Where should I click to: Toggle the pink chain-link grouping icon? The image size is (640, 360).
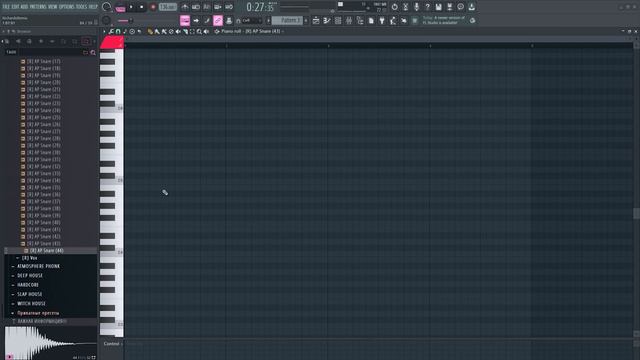point(218,20)
